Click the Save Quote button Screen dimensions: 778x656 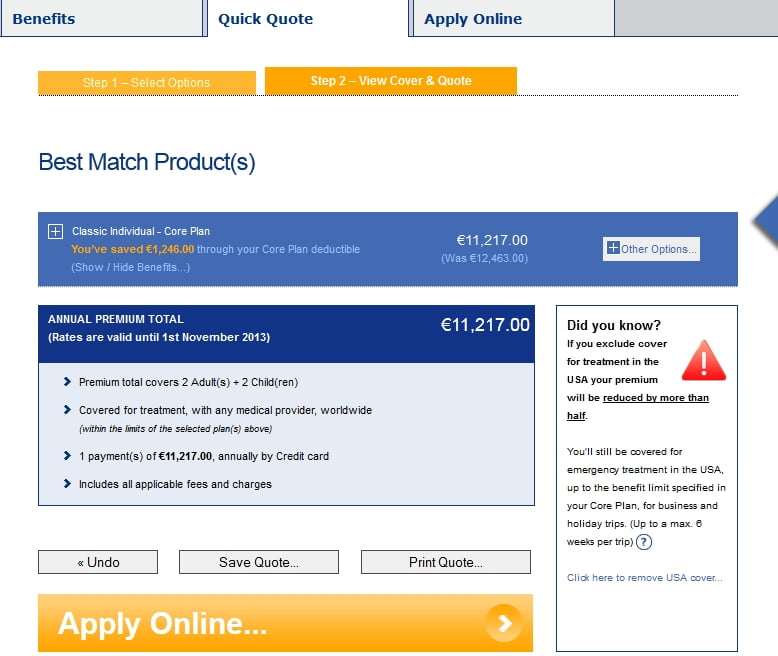click(x=258, y=562)
